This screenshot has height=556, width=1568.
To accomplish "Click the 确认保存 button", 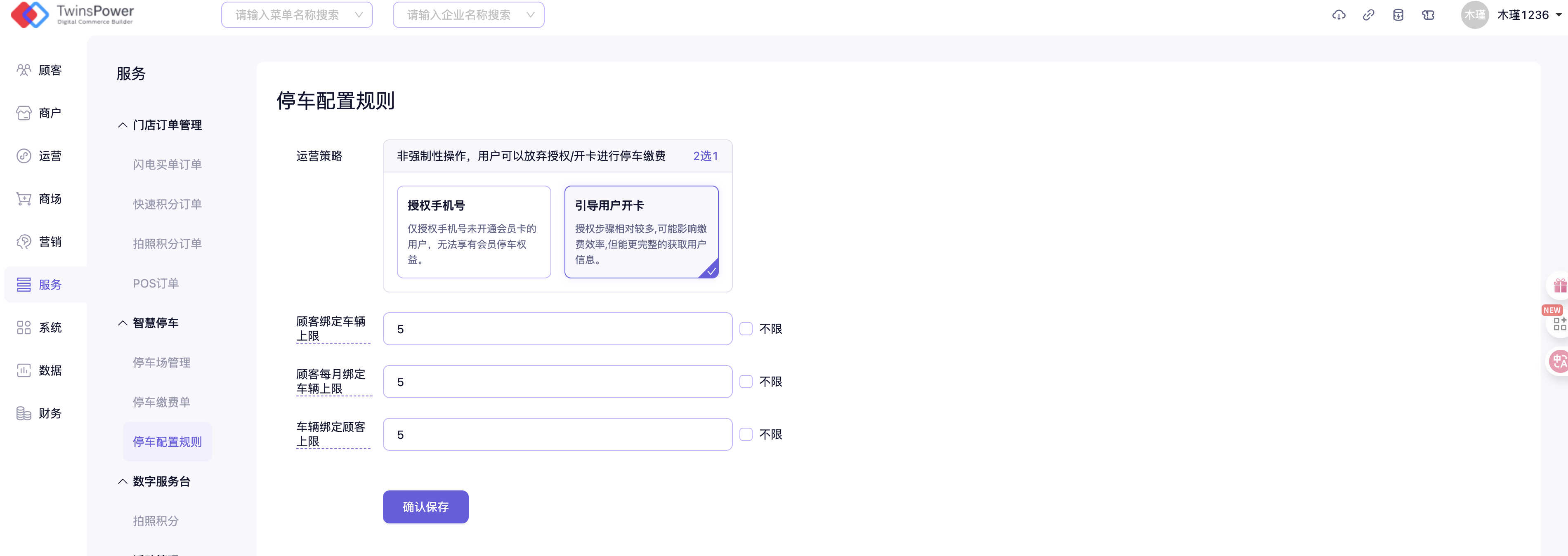I will [425, 507].
